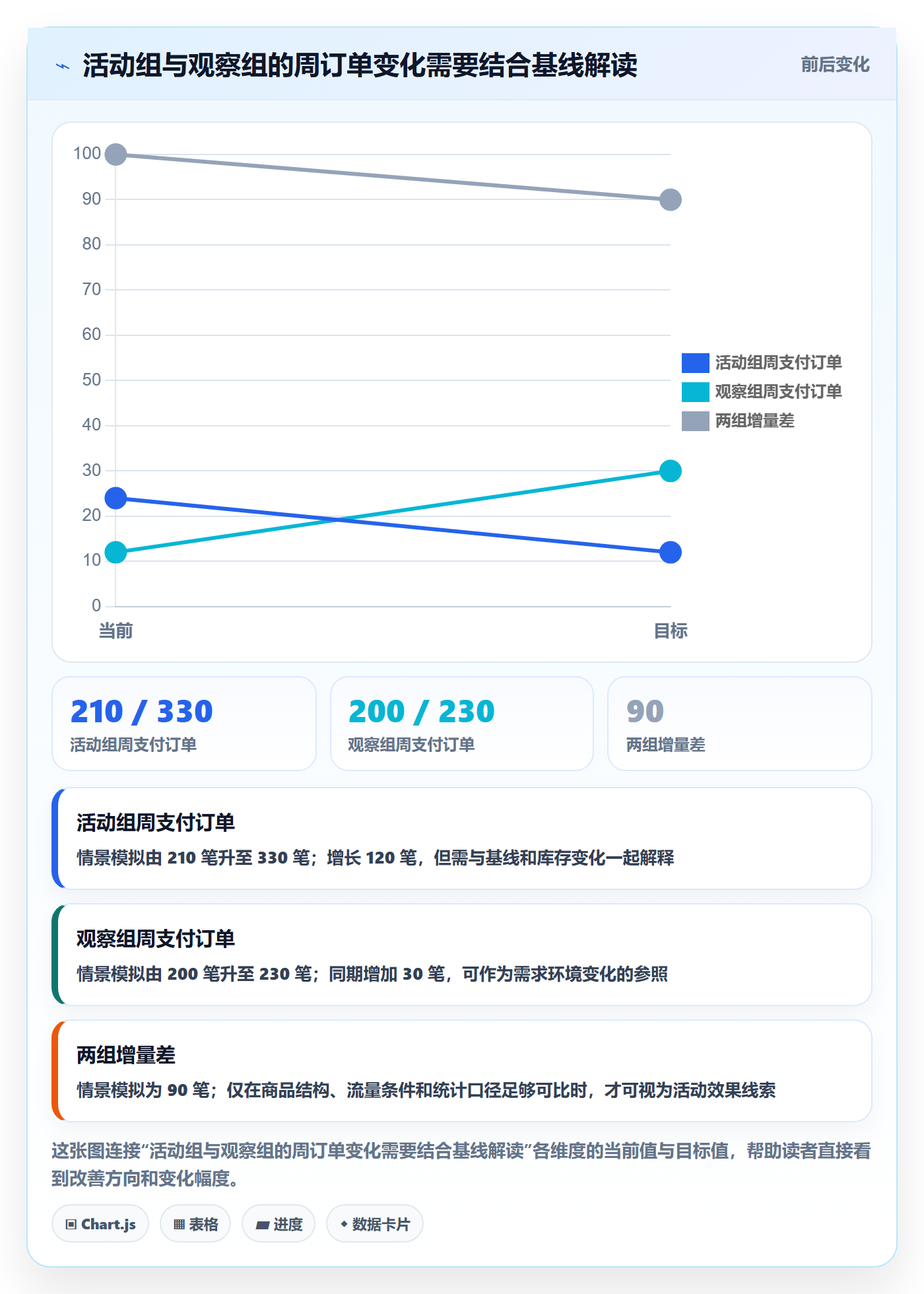
Task: Click gray data point at 90 on 目标
Action: [x=671, y=199]
